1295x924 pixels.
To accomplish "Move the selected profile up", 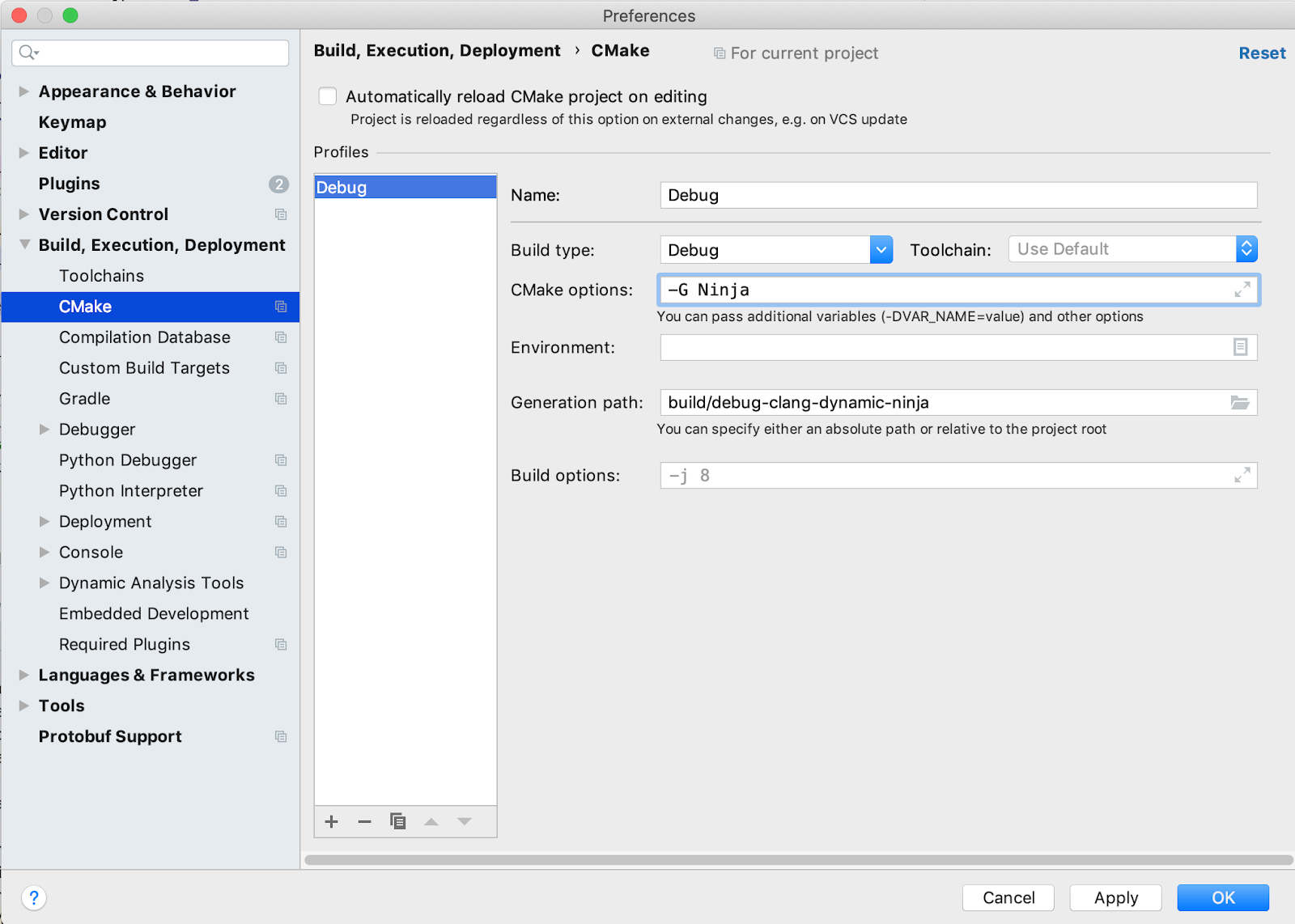I will pyautogui.click(x=431, y=821).
